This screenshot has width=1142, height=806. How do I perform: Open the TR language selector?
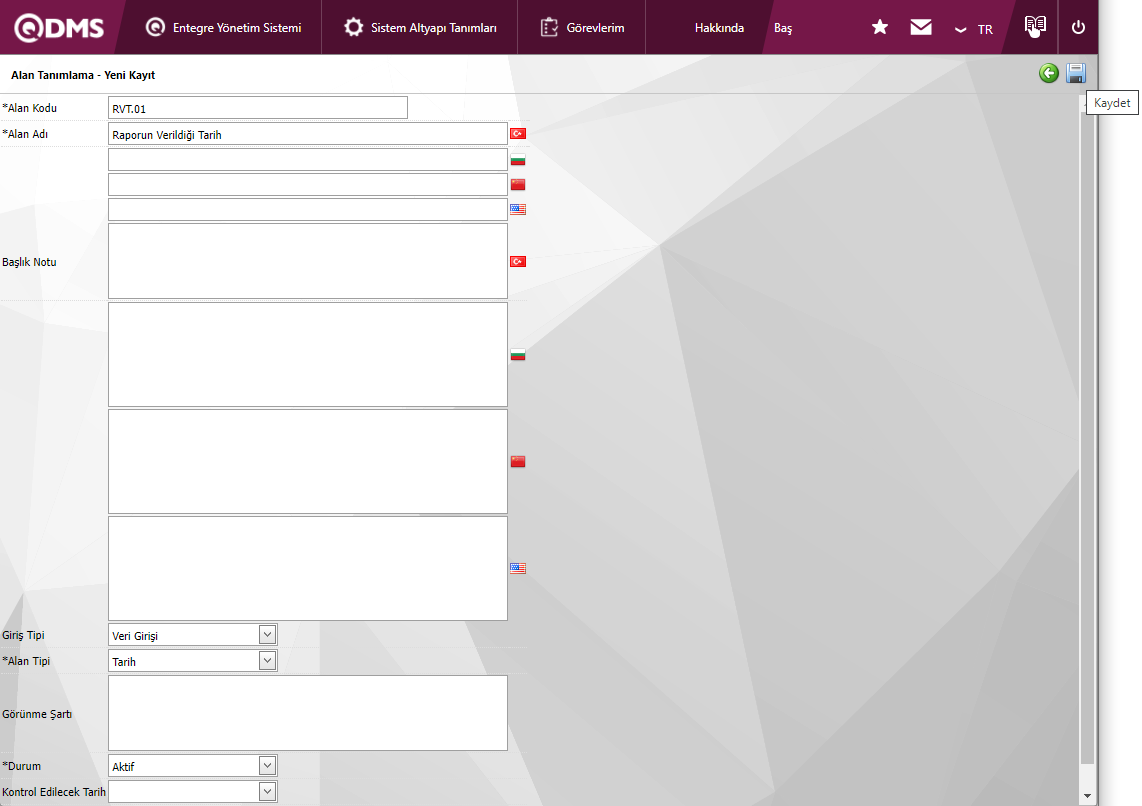[974, 29]
